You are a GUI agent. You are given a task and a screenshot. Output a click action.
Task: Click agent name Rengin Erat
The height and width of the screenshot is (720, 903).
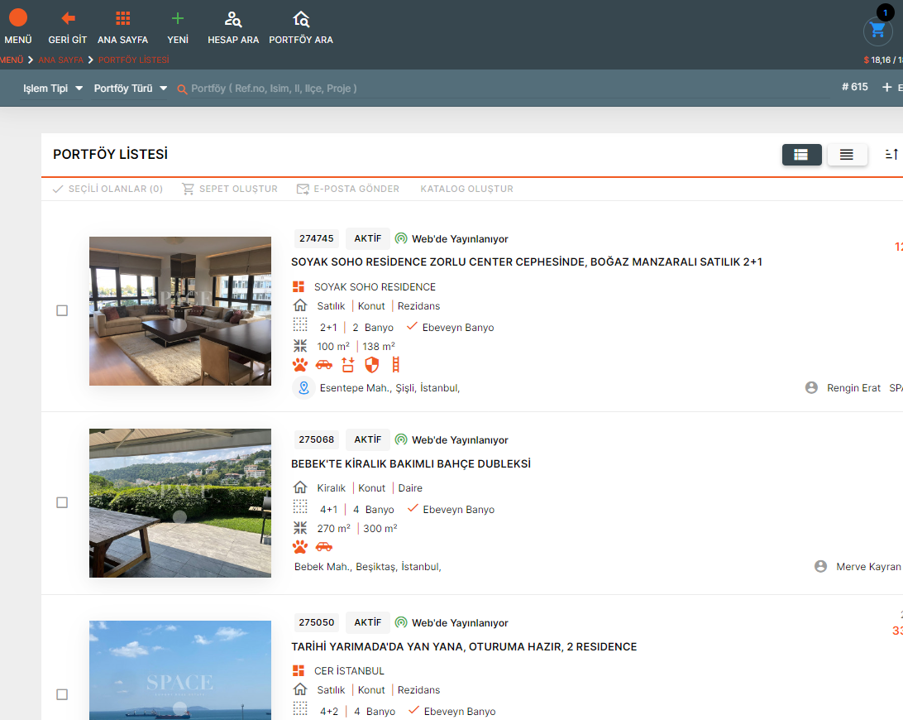pyautogui.click(x=853, y=388)
